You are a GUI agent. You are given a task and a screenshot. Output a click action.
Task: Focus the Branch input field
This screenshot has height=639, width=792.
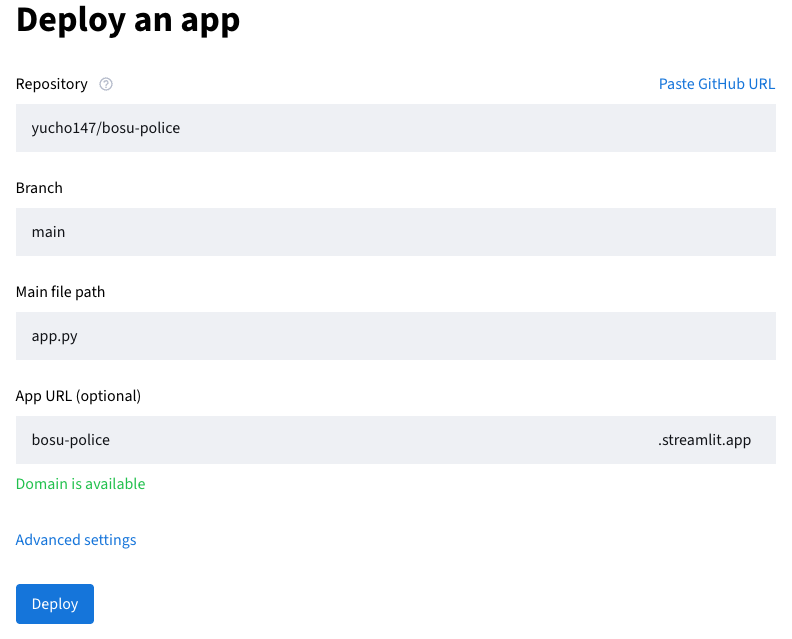[395, 232]
